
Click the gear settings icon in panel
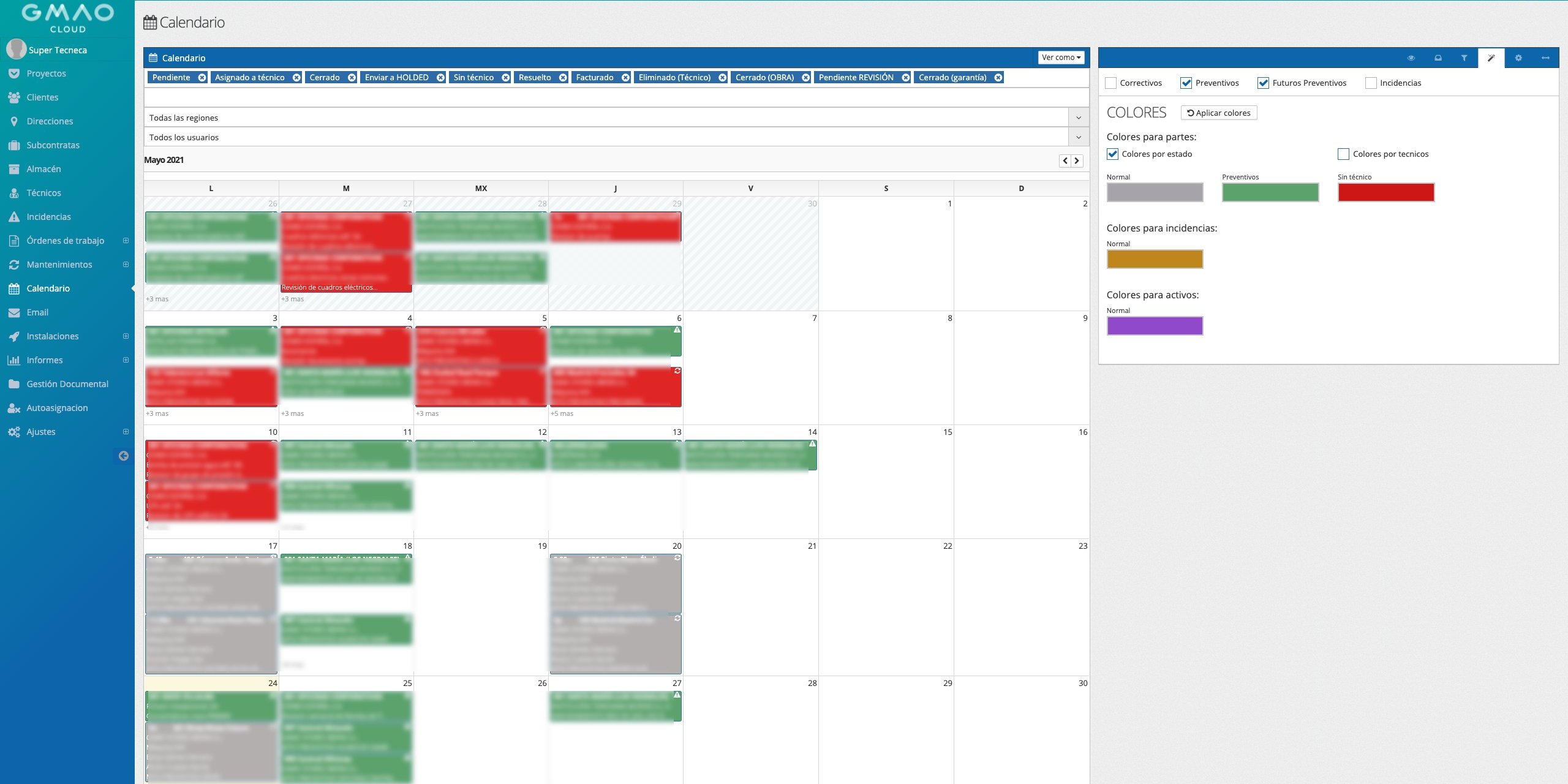[1518, 58]
